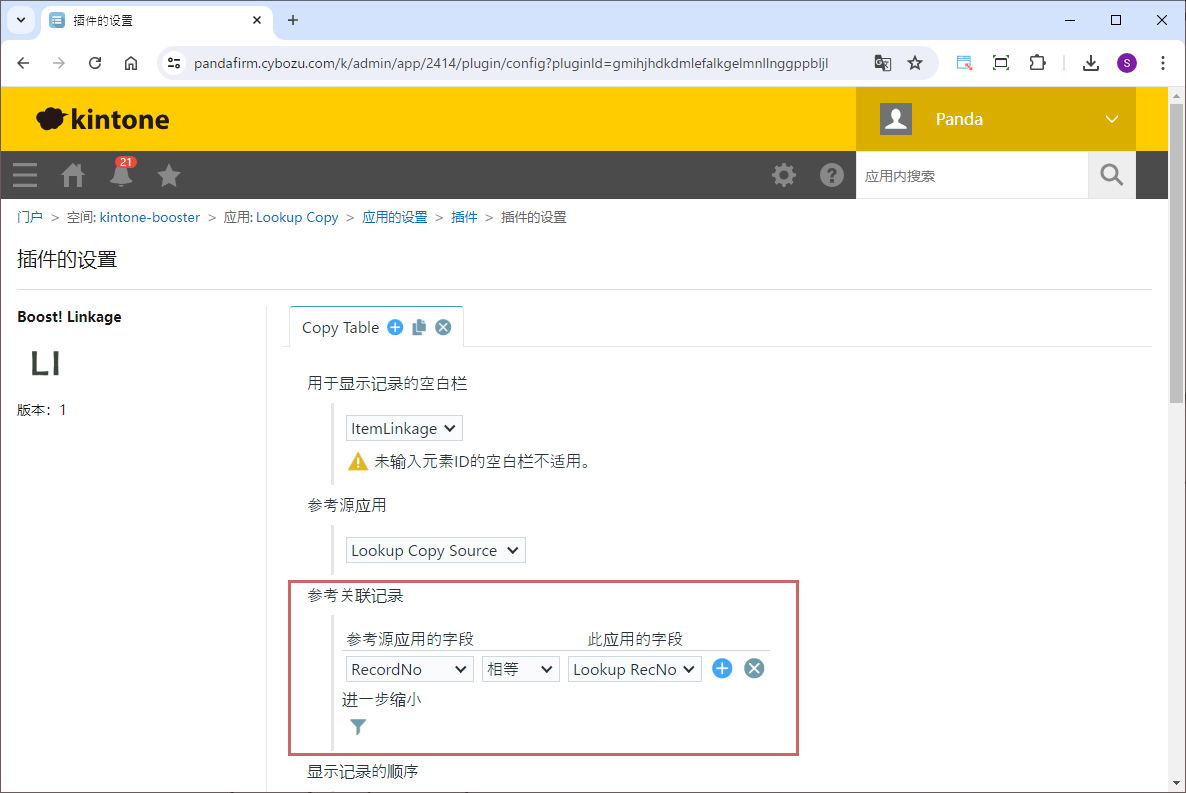Click the add tab plus icon beside Copy Table

click(395, 327)
